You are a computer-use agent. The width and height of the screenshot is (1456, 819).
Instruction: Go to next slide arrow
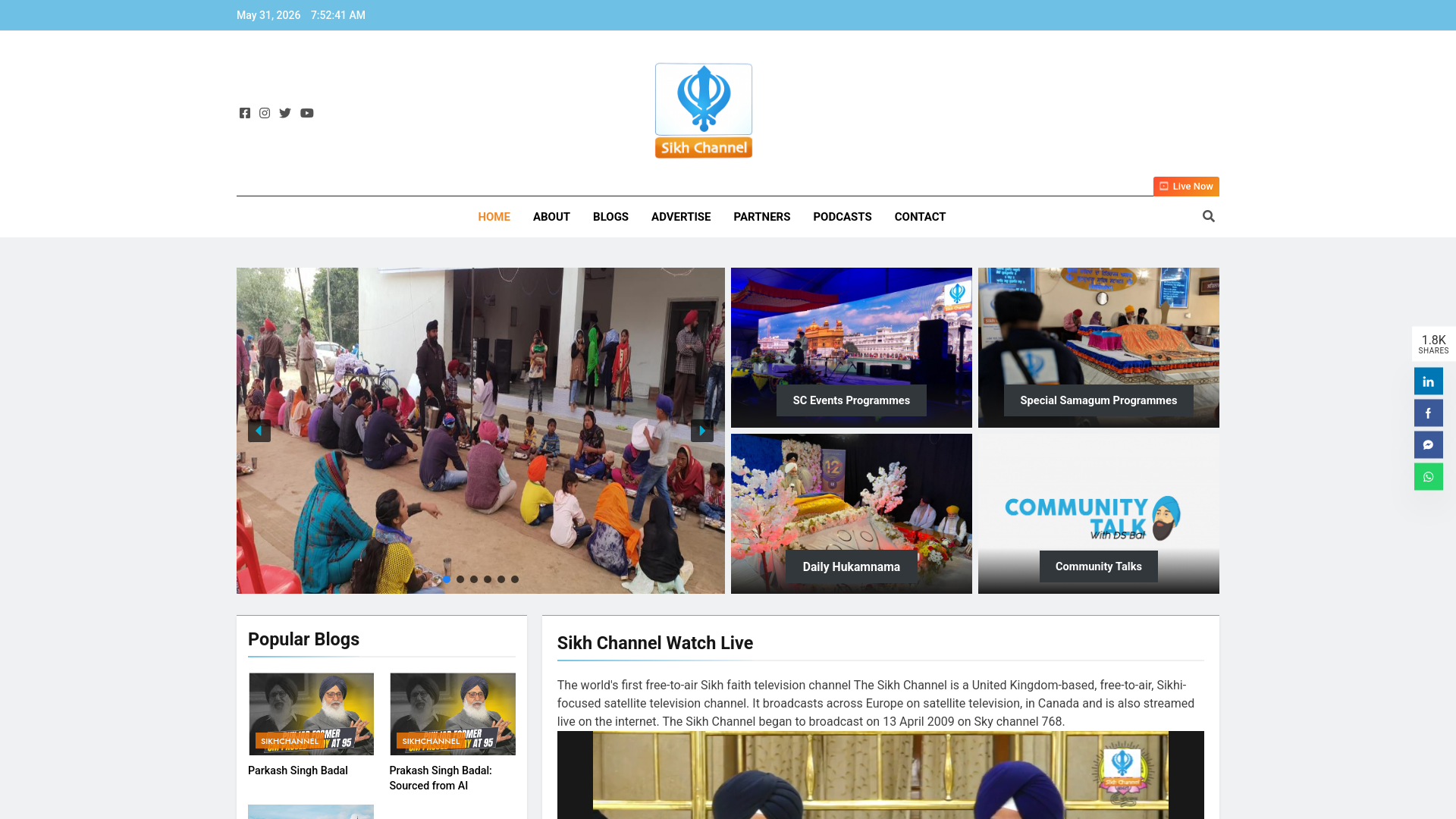click(702, 431)
